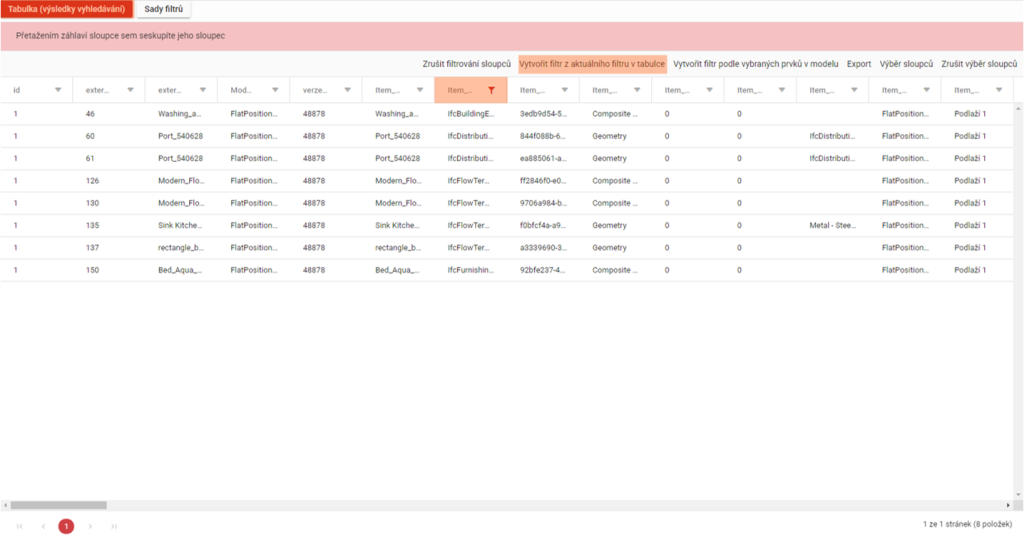Click Zrušit filtrování sloupců
Viewport: 1024px width, 538px height.
(x=466, y=64)
